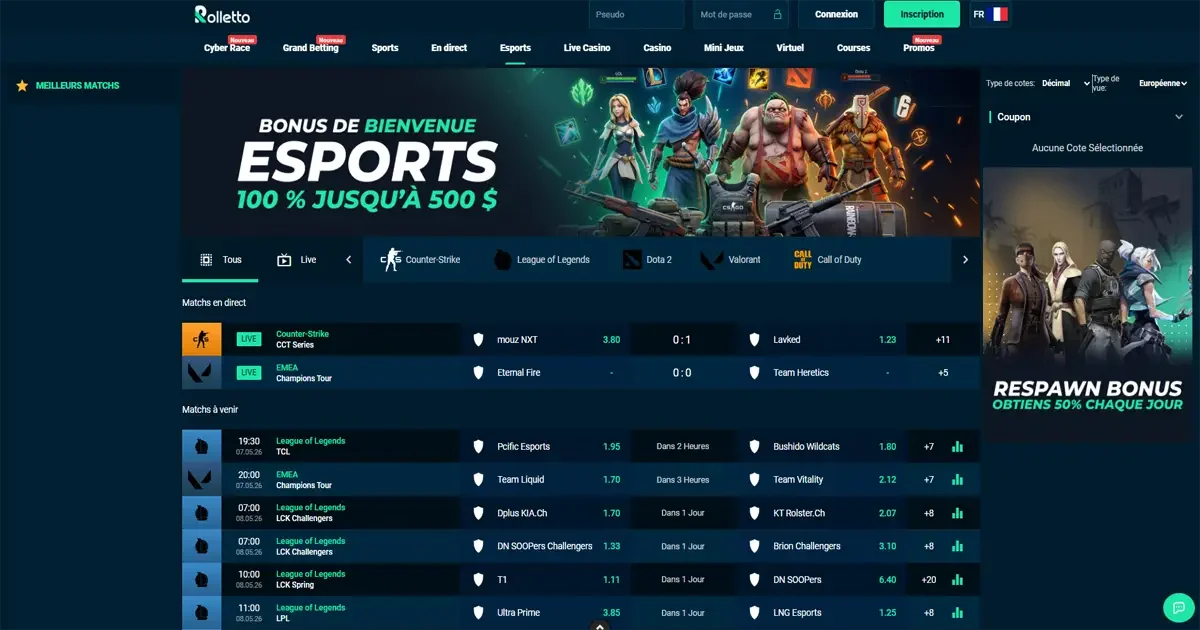Image resolution: width=1200 pixels, height=630 pixels.
Task: Expand +7 markets for Team Liquid match
Action: [929, 480]
